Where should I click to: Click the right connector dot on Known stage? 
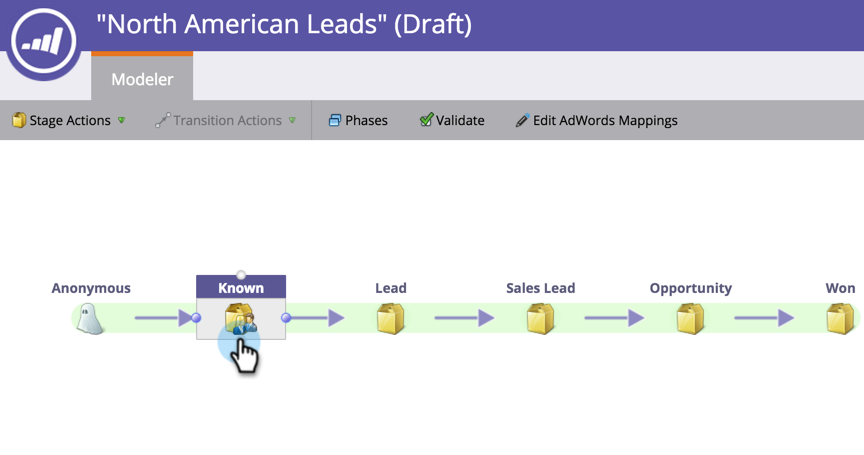(286, 318)
